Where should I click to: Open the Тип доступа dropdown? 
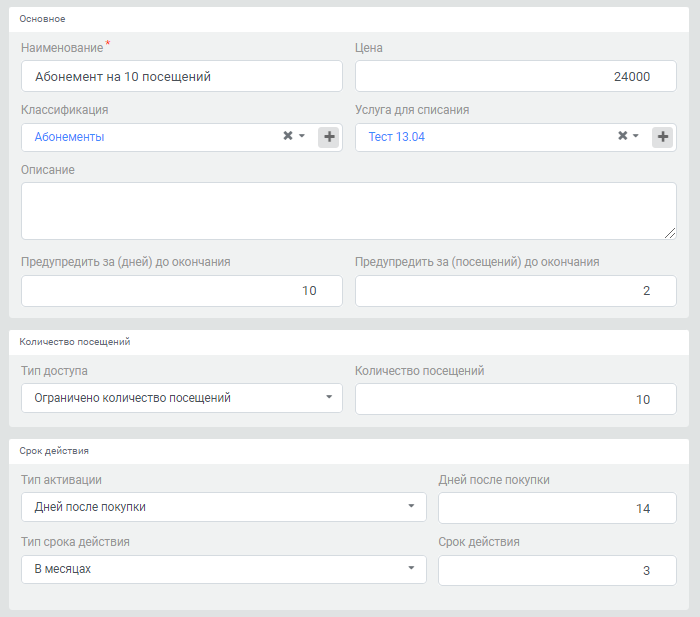182,398
